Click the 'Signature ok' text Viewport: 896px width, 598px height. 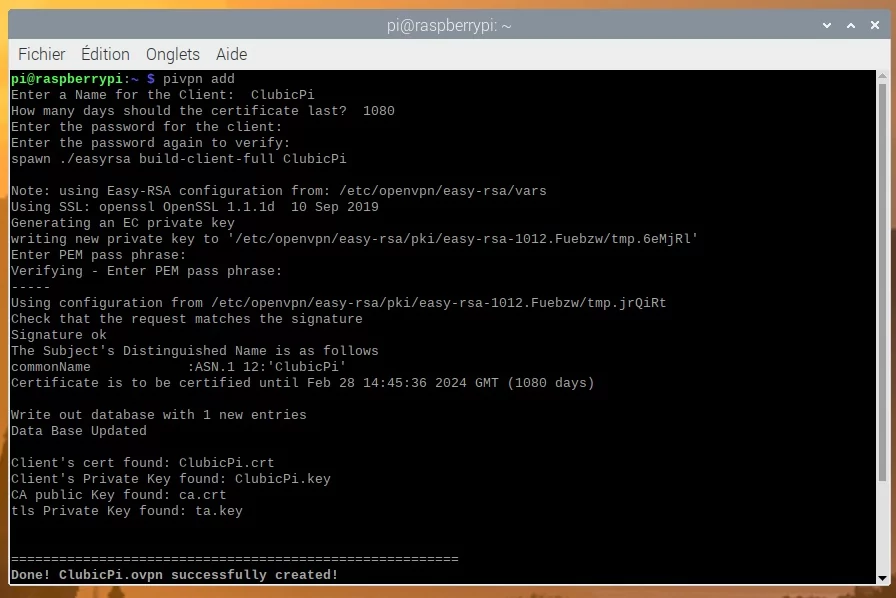click(59, 335)
